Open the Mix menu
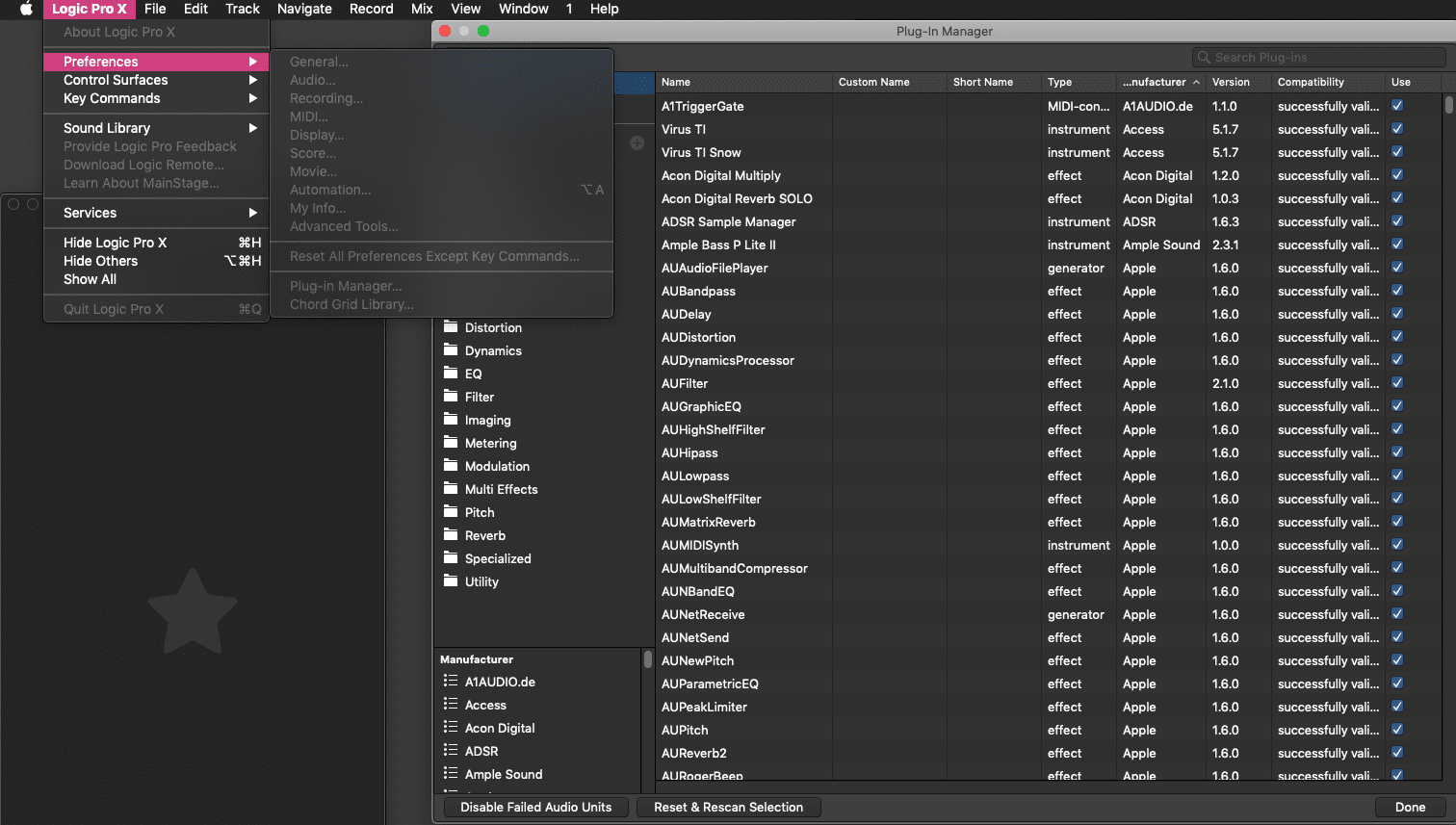This screenshot has width=1456, height=825. (x=422, y=9)
